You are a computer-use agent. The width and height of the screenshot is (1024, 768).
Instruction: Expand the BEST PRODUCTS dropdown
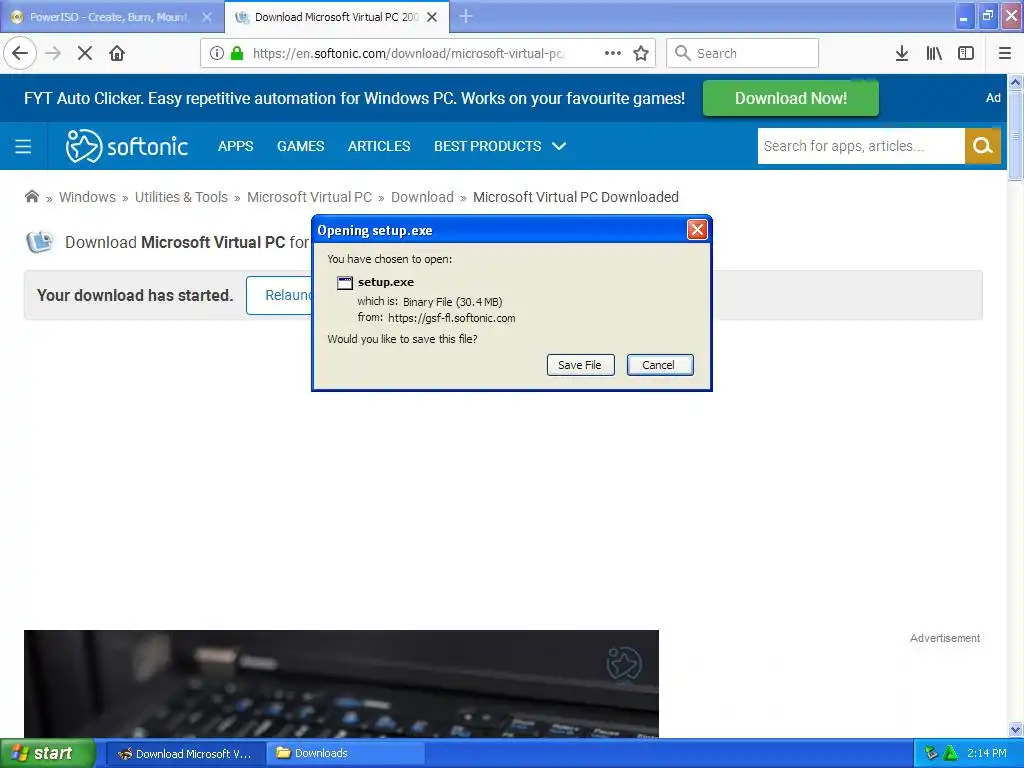[x=500, y=146]
